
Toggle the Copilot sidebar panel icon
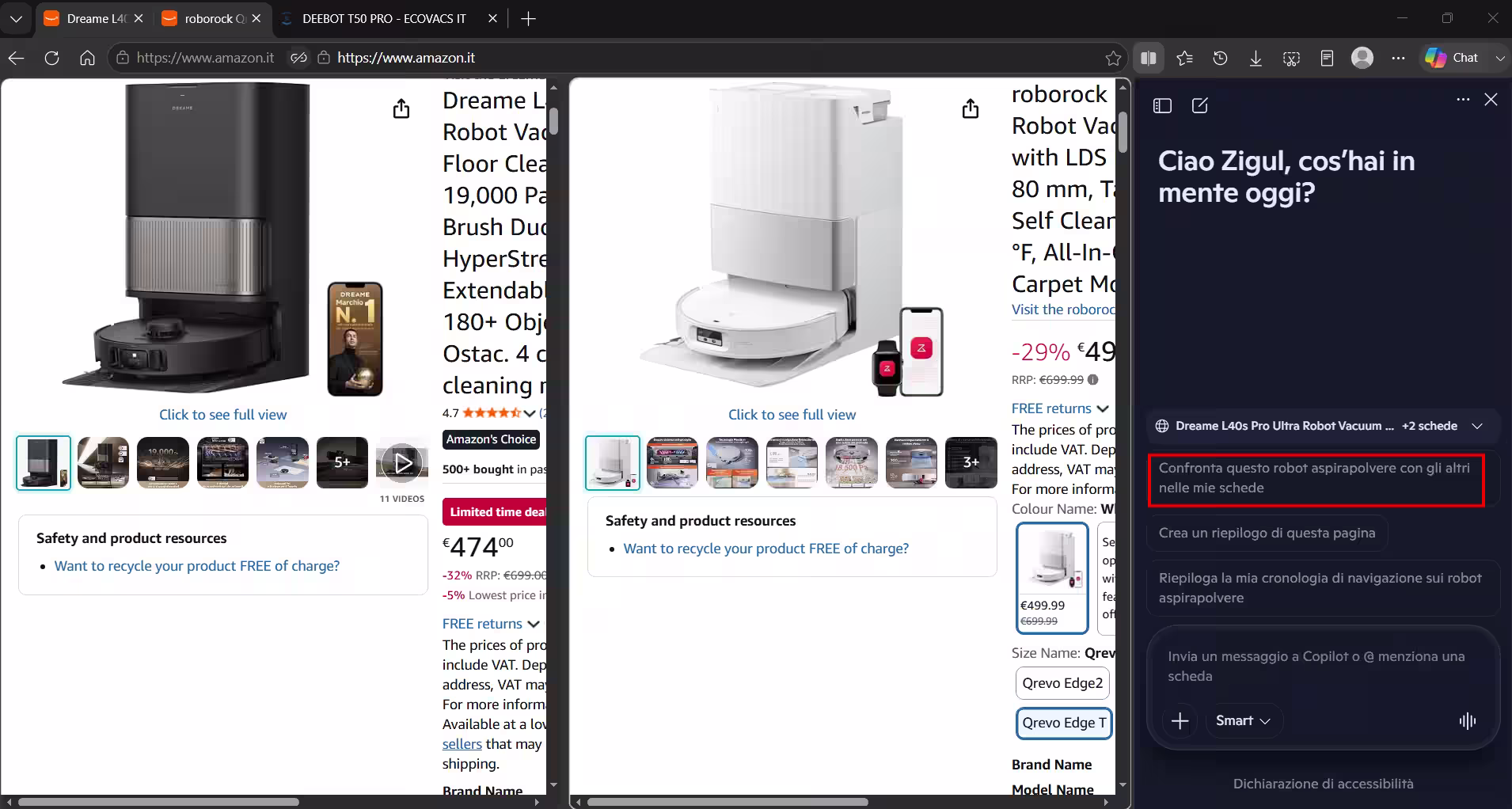click(x=1162, y=106)
